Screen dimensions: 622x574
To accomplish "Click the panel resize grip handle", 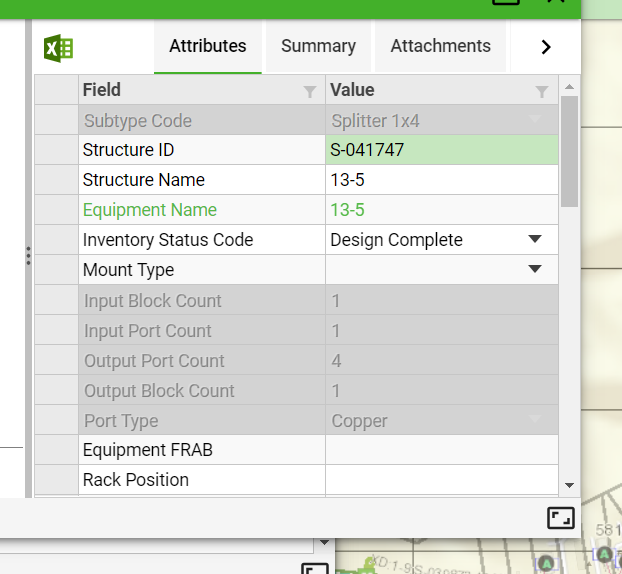I will click(28, 256).
